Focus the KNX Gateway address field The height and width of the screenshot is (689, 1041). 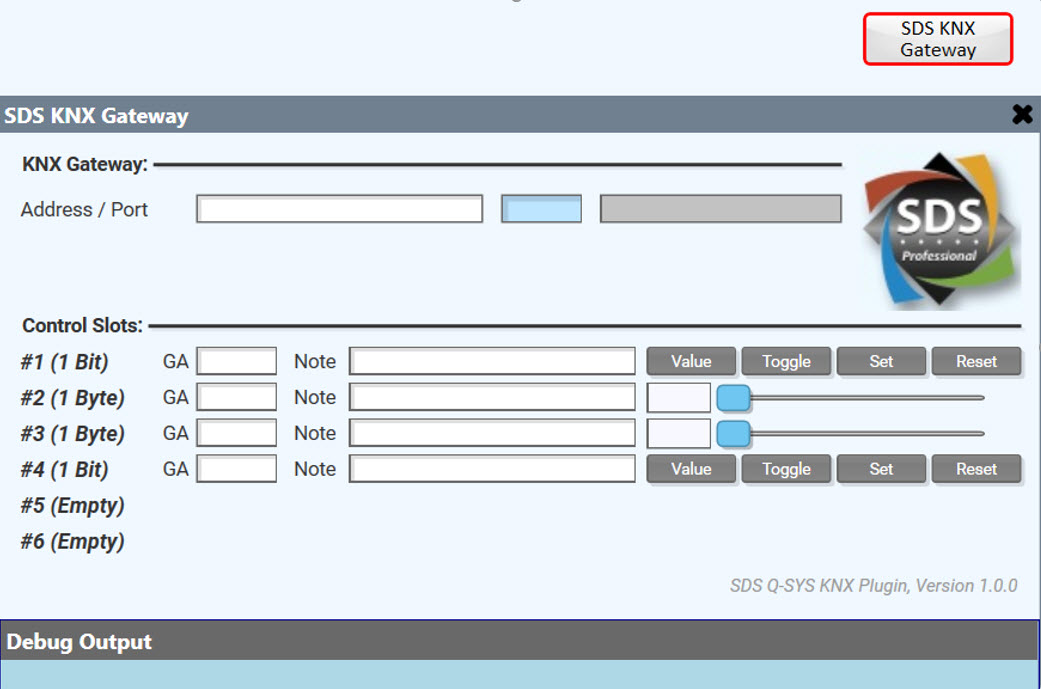[339, 209]
